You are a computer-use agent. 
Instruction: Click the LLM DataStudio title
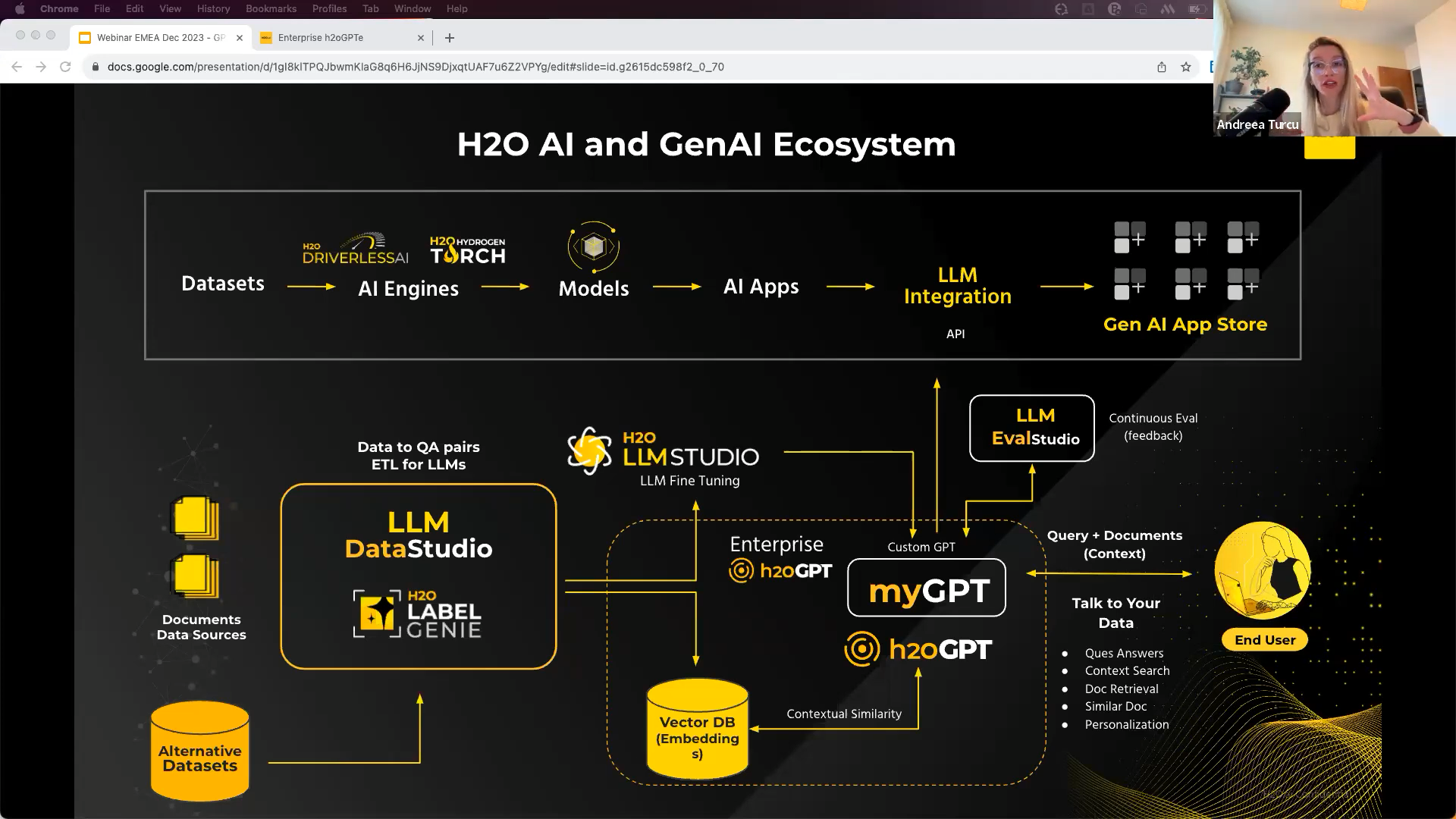(x=419, y=535)
